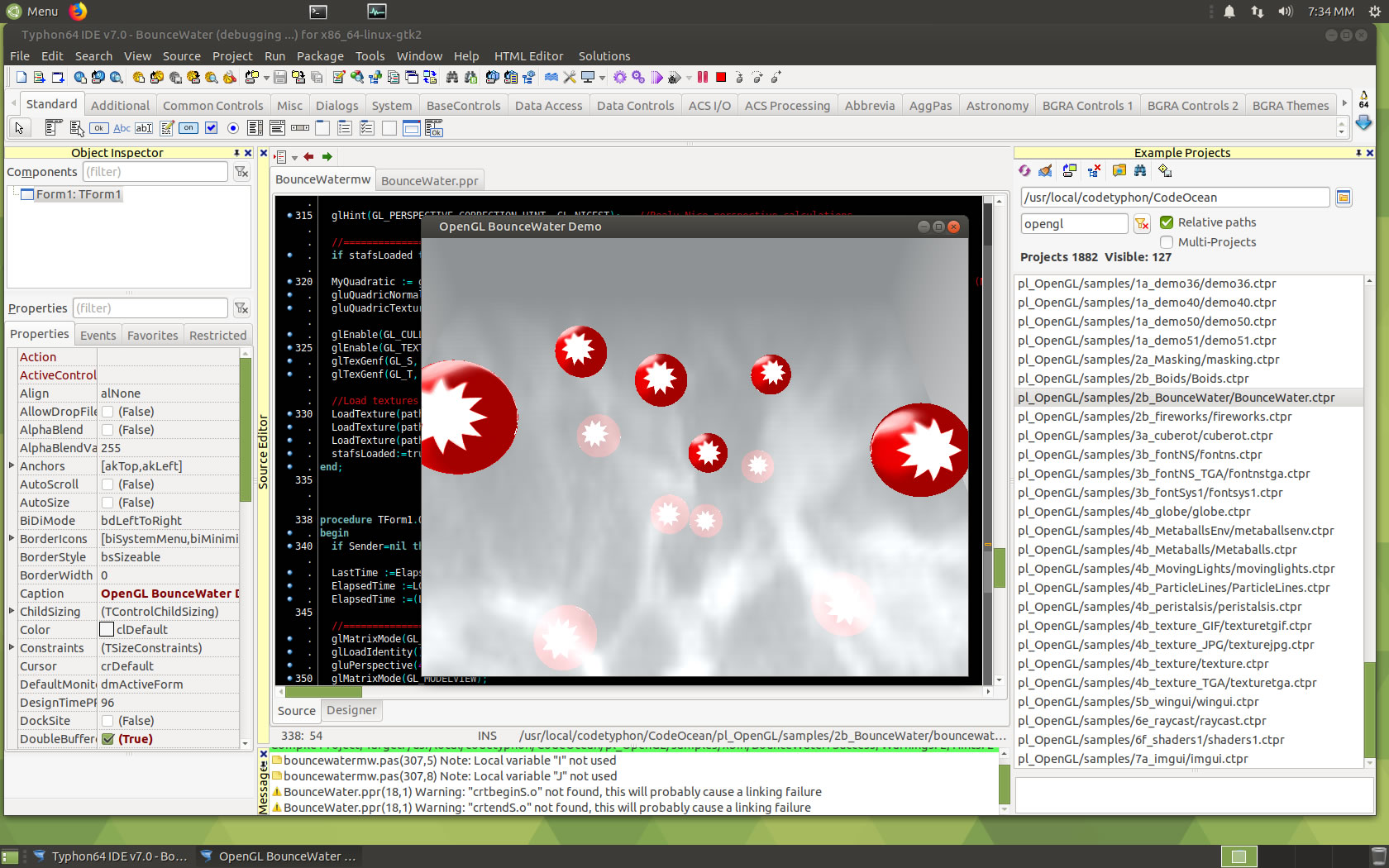Toggle AlphaBlend property checkbox
The height and width of the screenshot is (868, 1389).
(x=107, y=430)
